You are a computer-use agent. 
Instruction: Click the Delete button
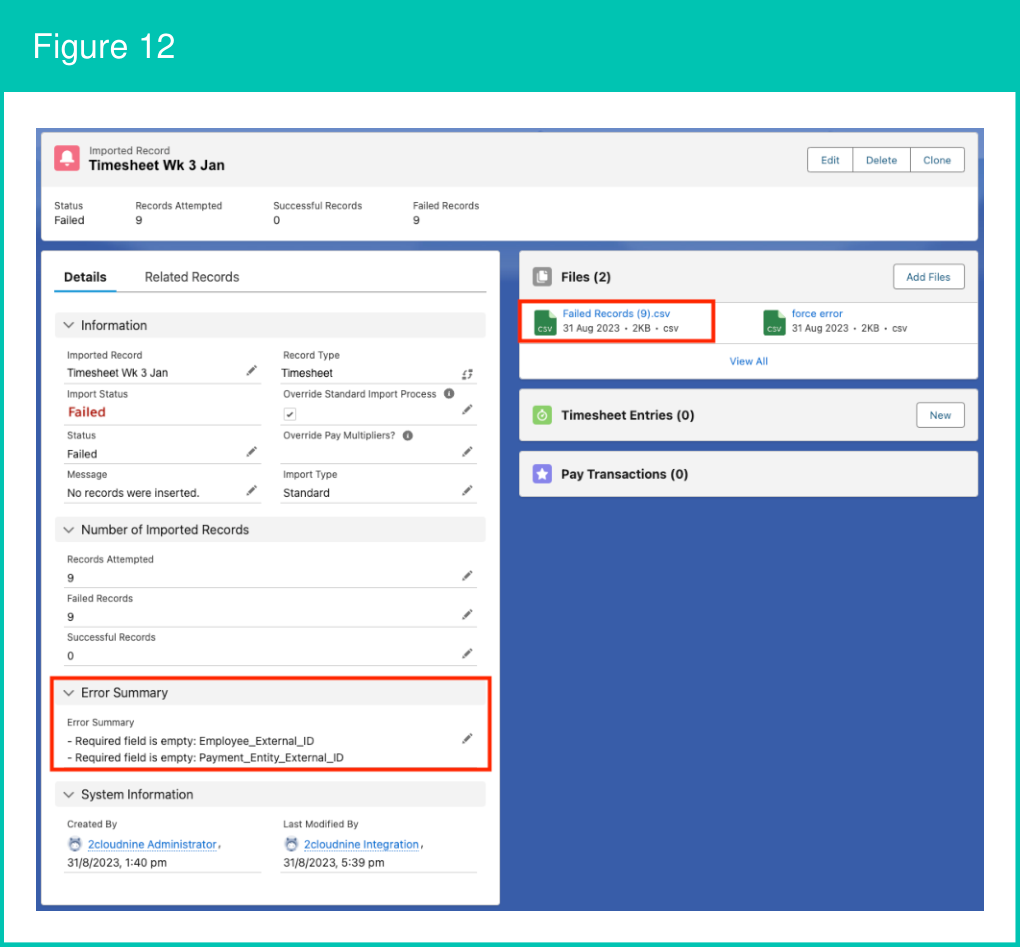coord(881,160)
